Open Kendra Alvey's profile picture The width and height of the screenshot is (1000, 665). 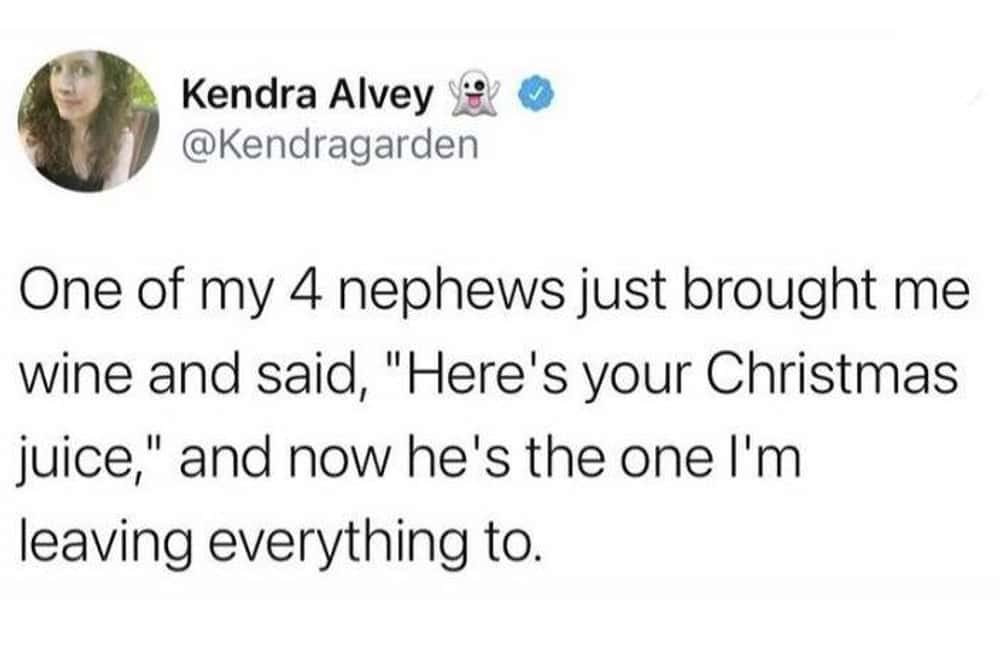pos(89,121)
